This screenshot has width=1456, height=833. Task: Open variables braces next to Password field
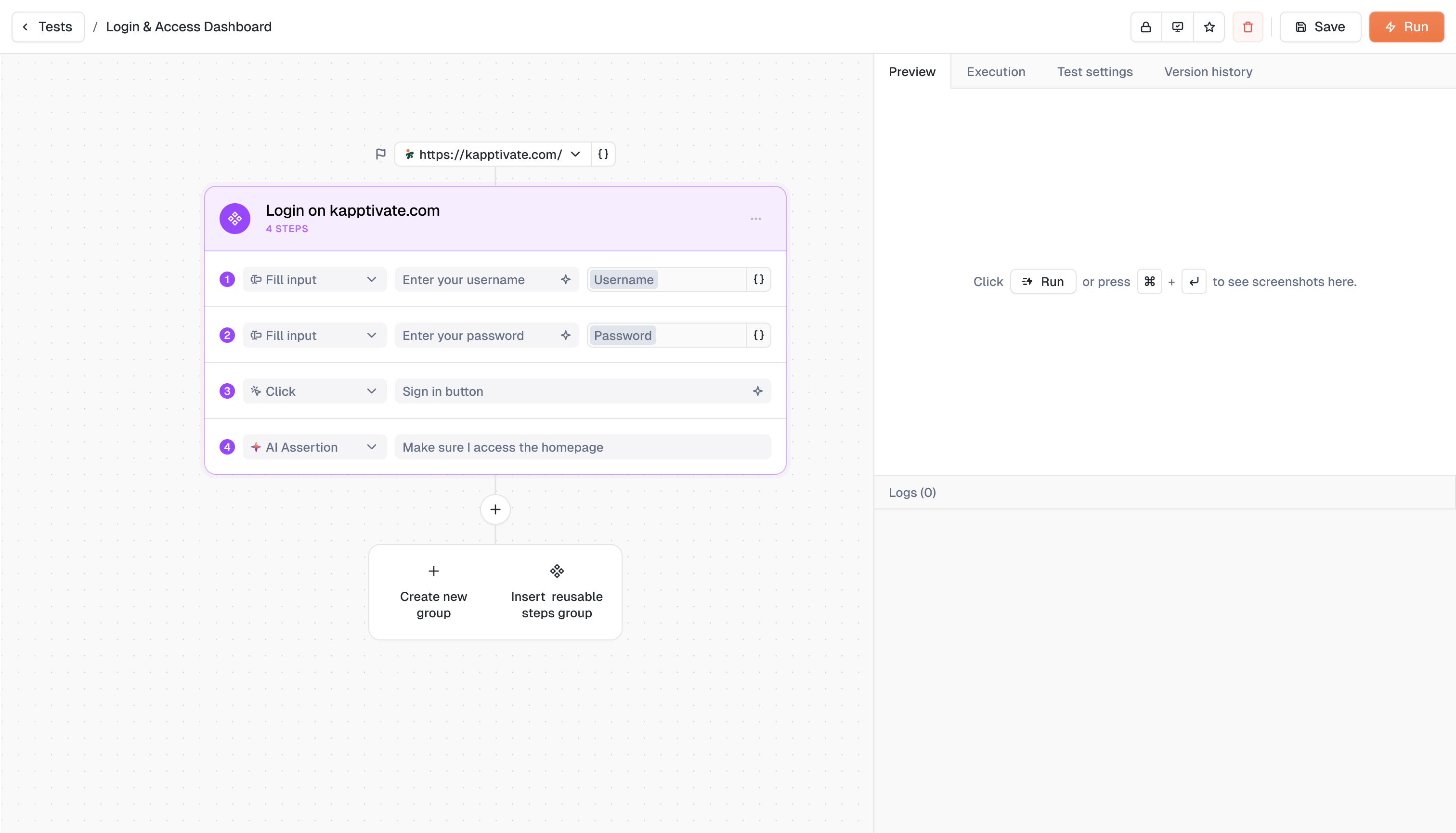click(759, 335)
